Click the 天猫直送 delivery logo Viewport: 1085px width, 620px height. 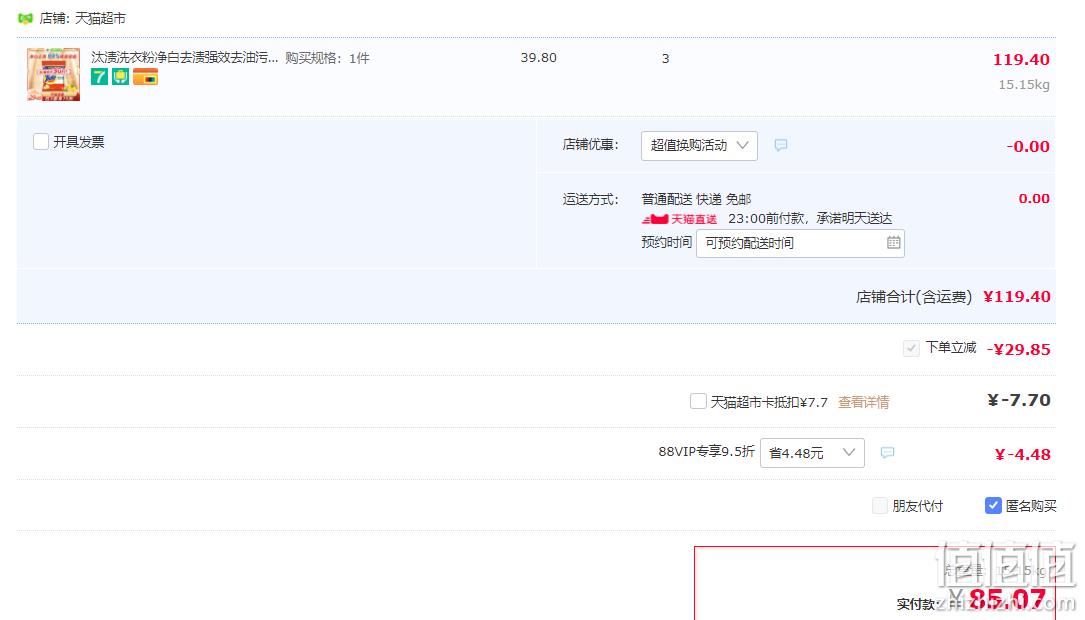[680, 219]
